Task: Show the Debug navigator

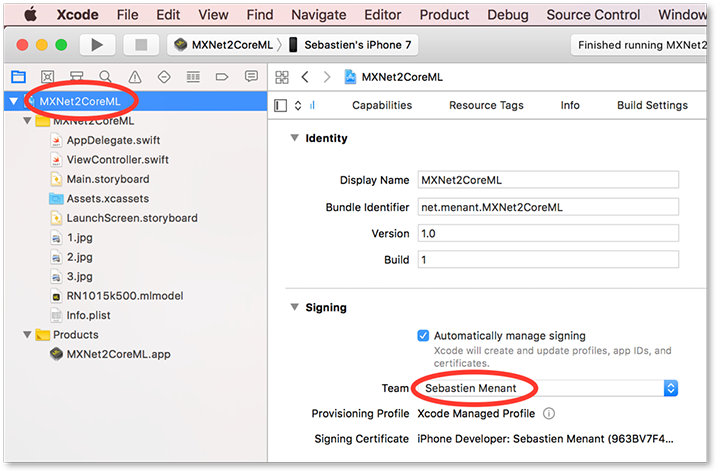Action: [x=193, y=76]
